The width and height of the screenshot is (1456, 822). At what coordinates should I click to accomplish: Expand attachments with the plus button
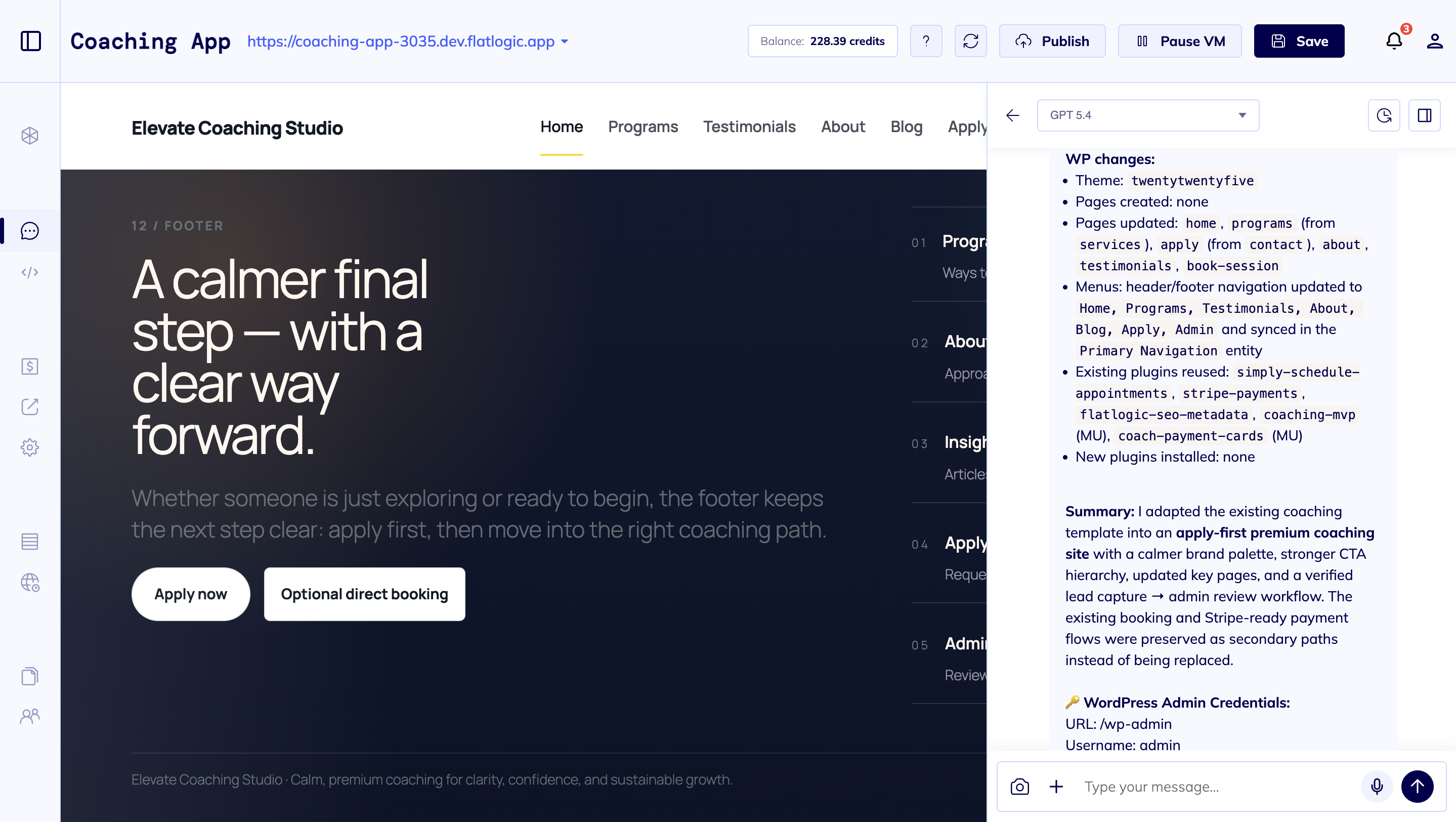coord(1056,787)
